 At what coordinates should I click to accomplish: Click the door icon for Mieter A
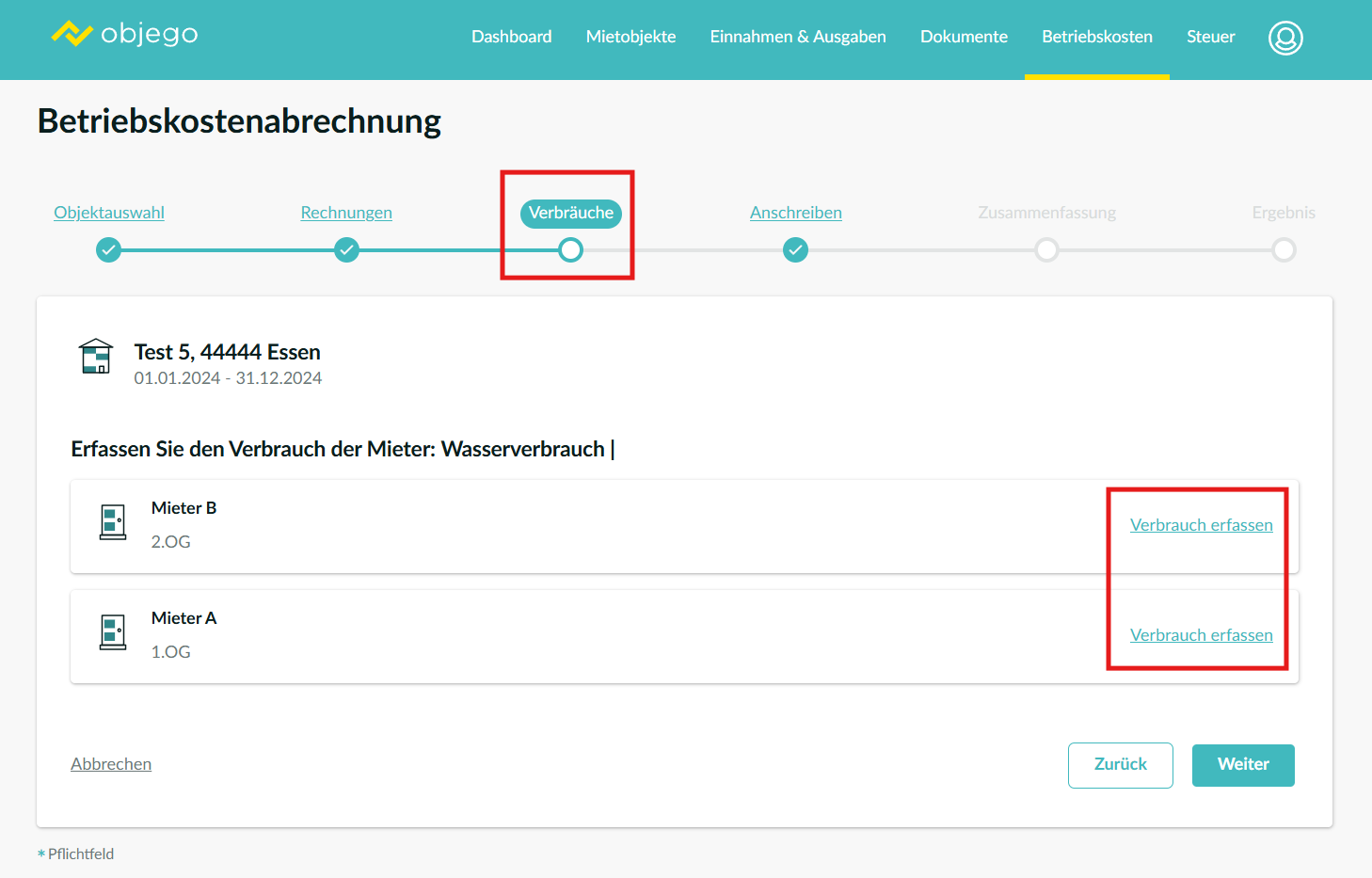pyautogui.click(x=113, y=632)
